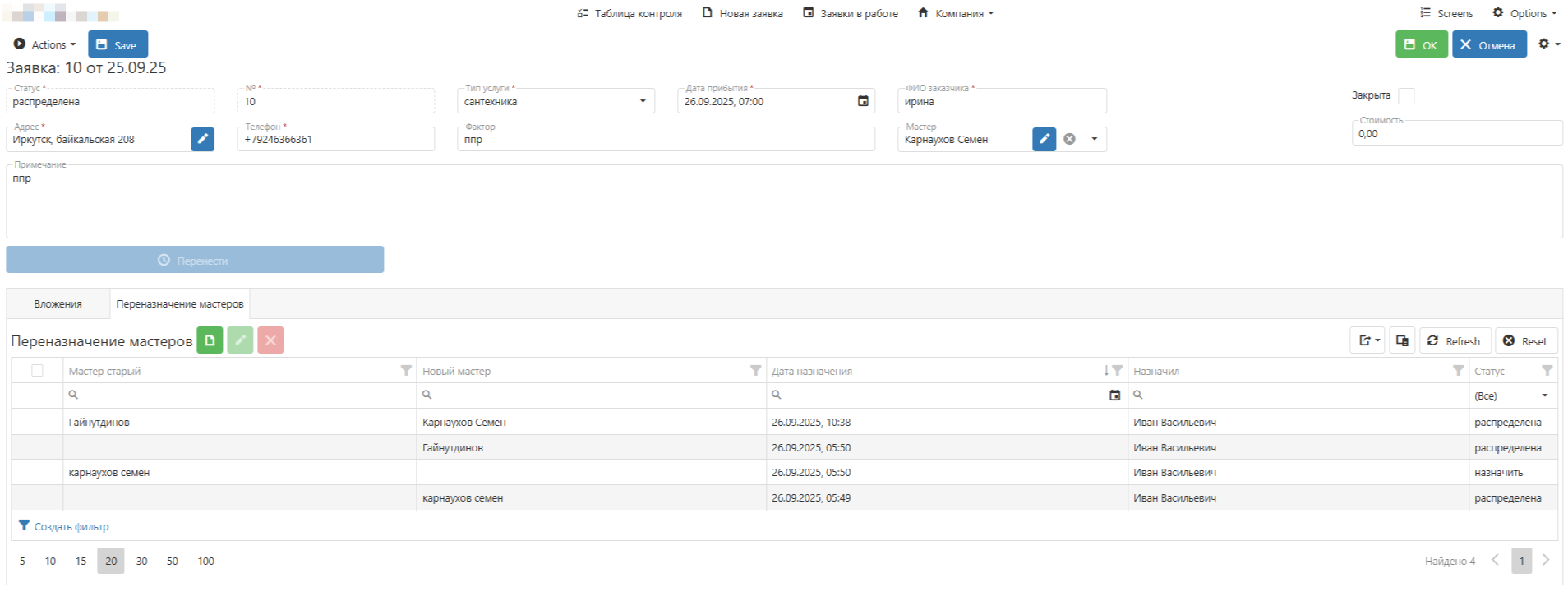Click the green pencil edit button in reassignment toolbar
Image resolution: width=1568 pixels, height=592 pixels.
click(x=240, y=340)
